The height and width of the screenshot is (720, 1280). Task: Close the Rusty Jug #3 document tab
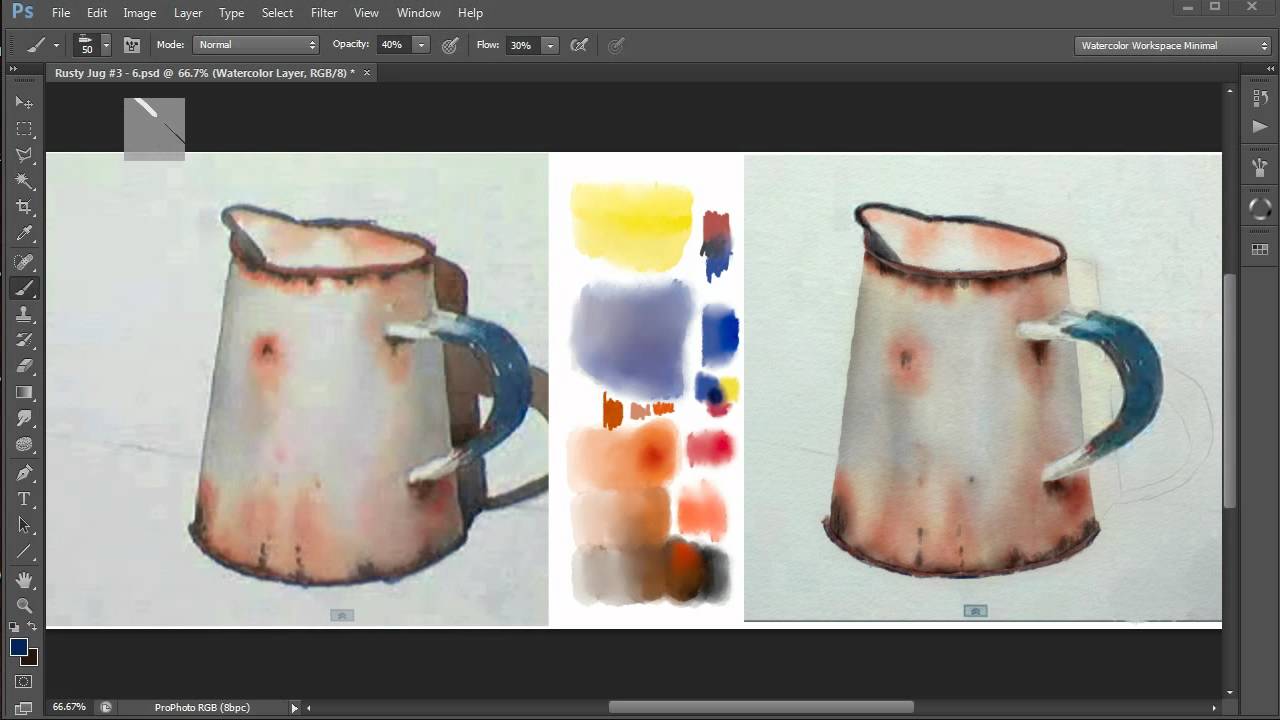click(367, 73)
